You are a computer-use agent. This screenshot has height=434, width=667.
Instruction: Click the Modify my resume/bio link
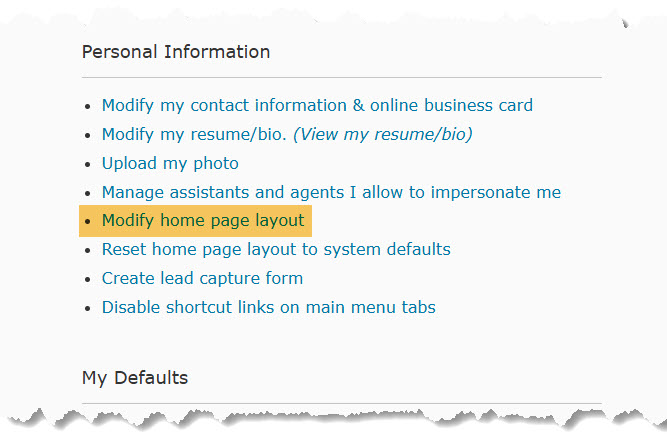(x=194, y=134)
